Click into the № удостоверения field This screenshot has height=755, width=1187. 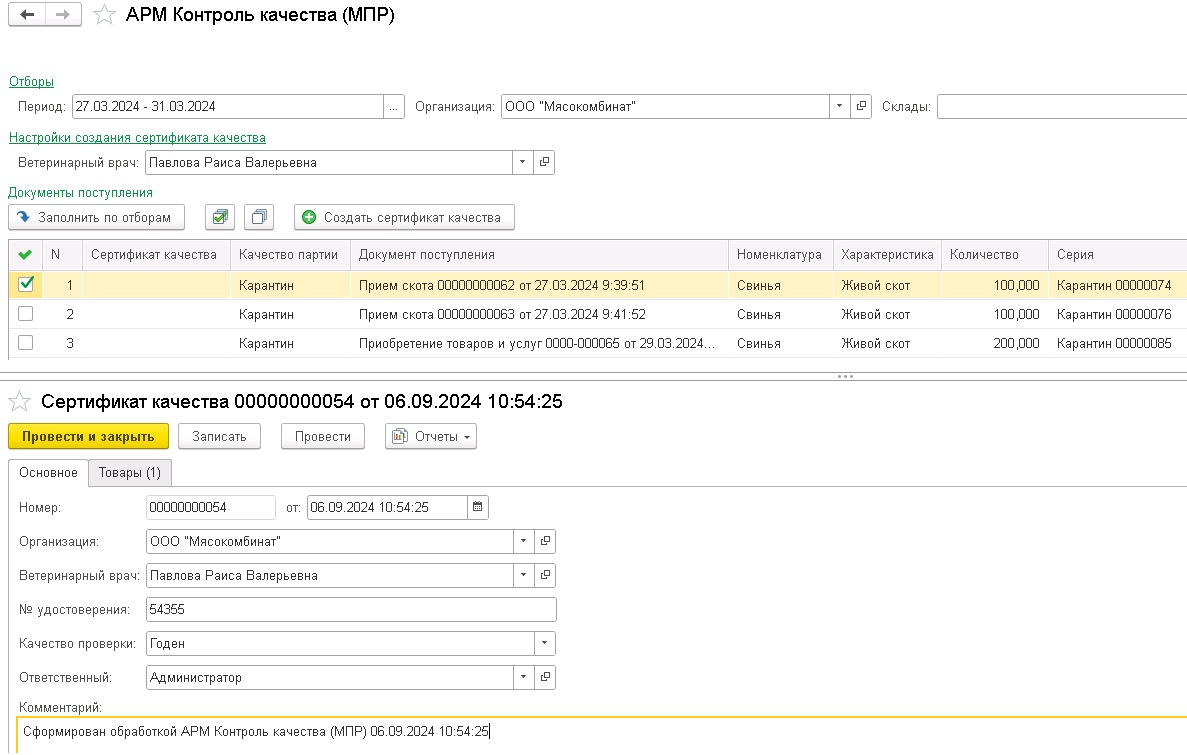[350, 609]
